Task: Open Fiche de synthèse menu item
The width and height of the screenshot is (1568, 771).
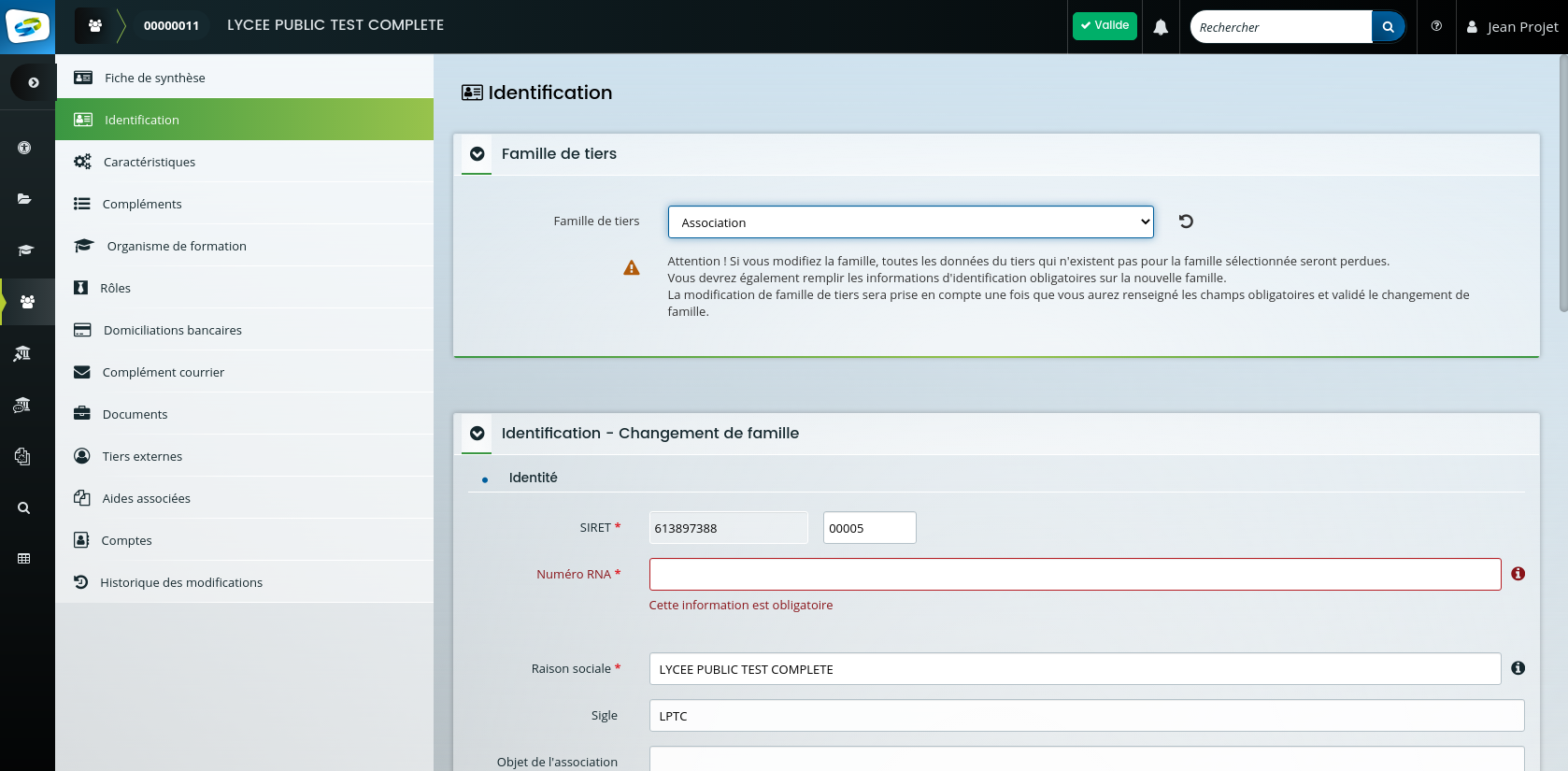Action: [245, 78]
